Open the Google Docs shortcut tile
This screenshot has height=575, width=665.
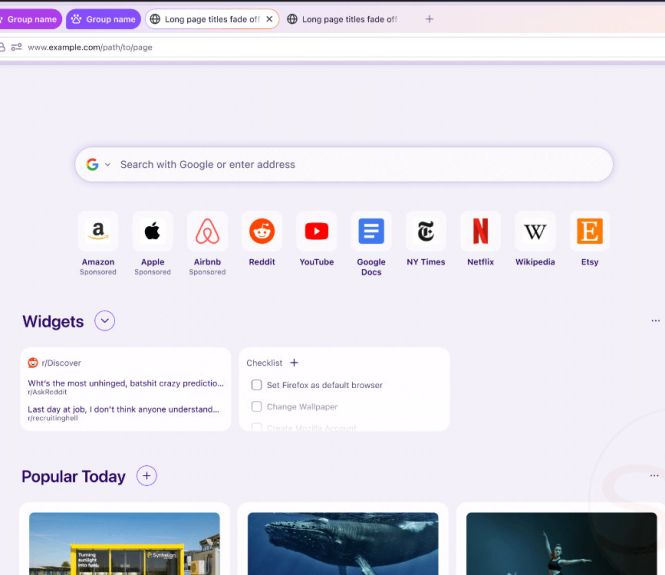tap(371, 231)
